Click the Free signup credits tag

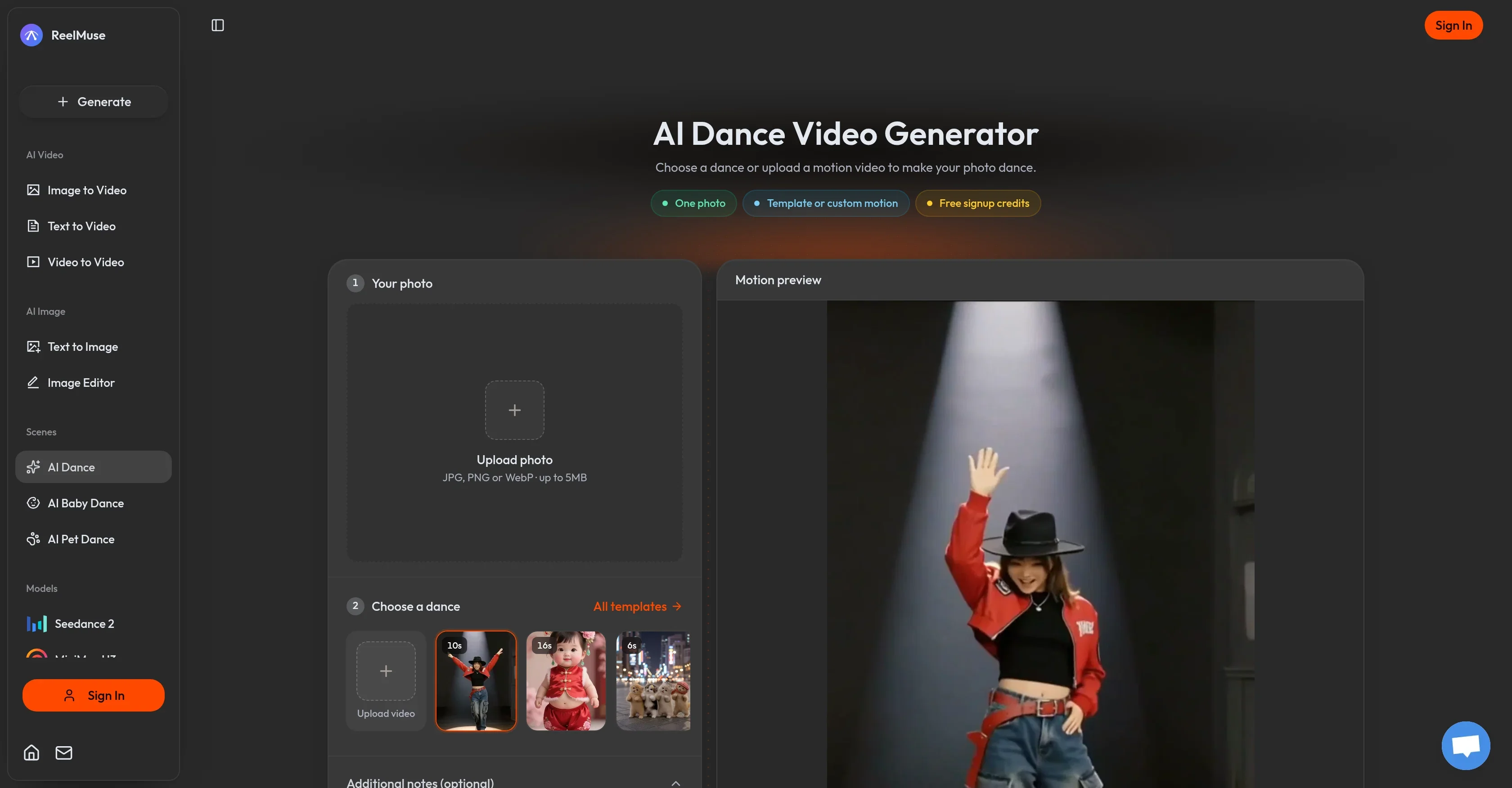[978, 203]
